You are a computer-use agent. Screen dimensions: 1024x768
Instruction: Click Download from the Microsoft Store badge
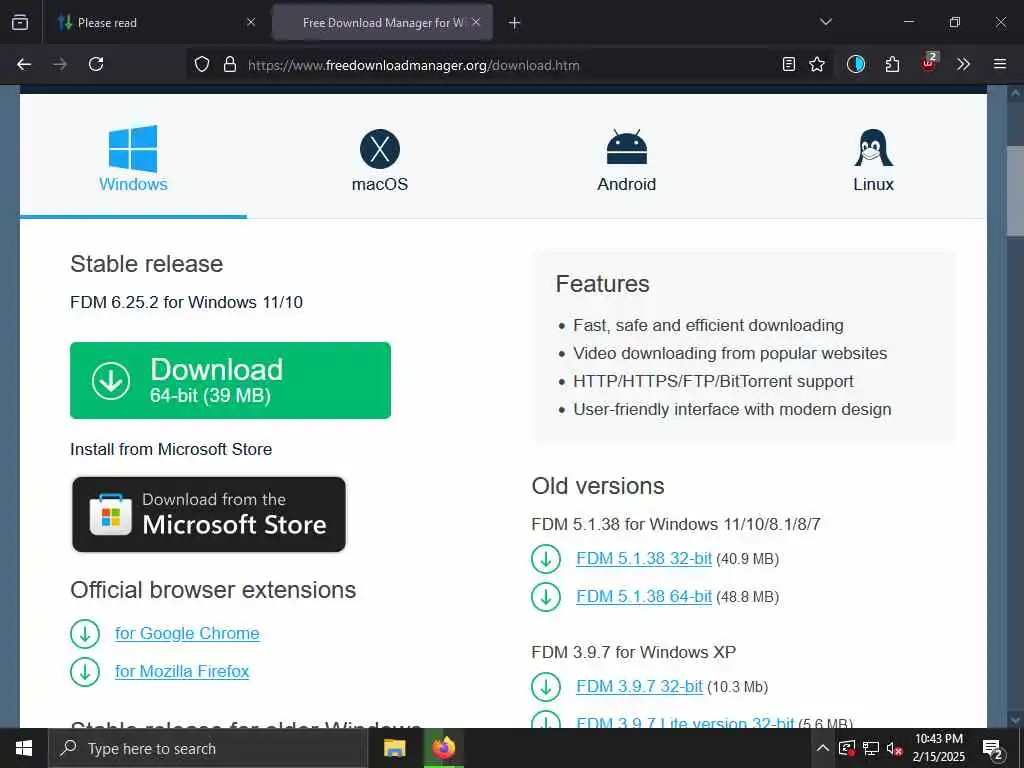[x=209, y=514]
